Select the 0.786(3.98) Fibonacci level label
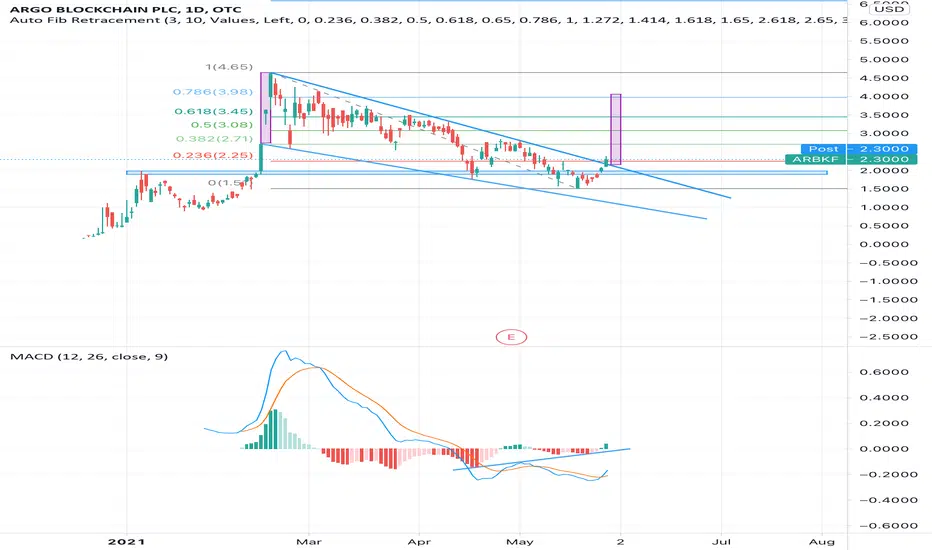This screenshot has height=550, width=932. click(213, 92)
